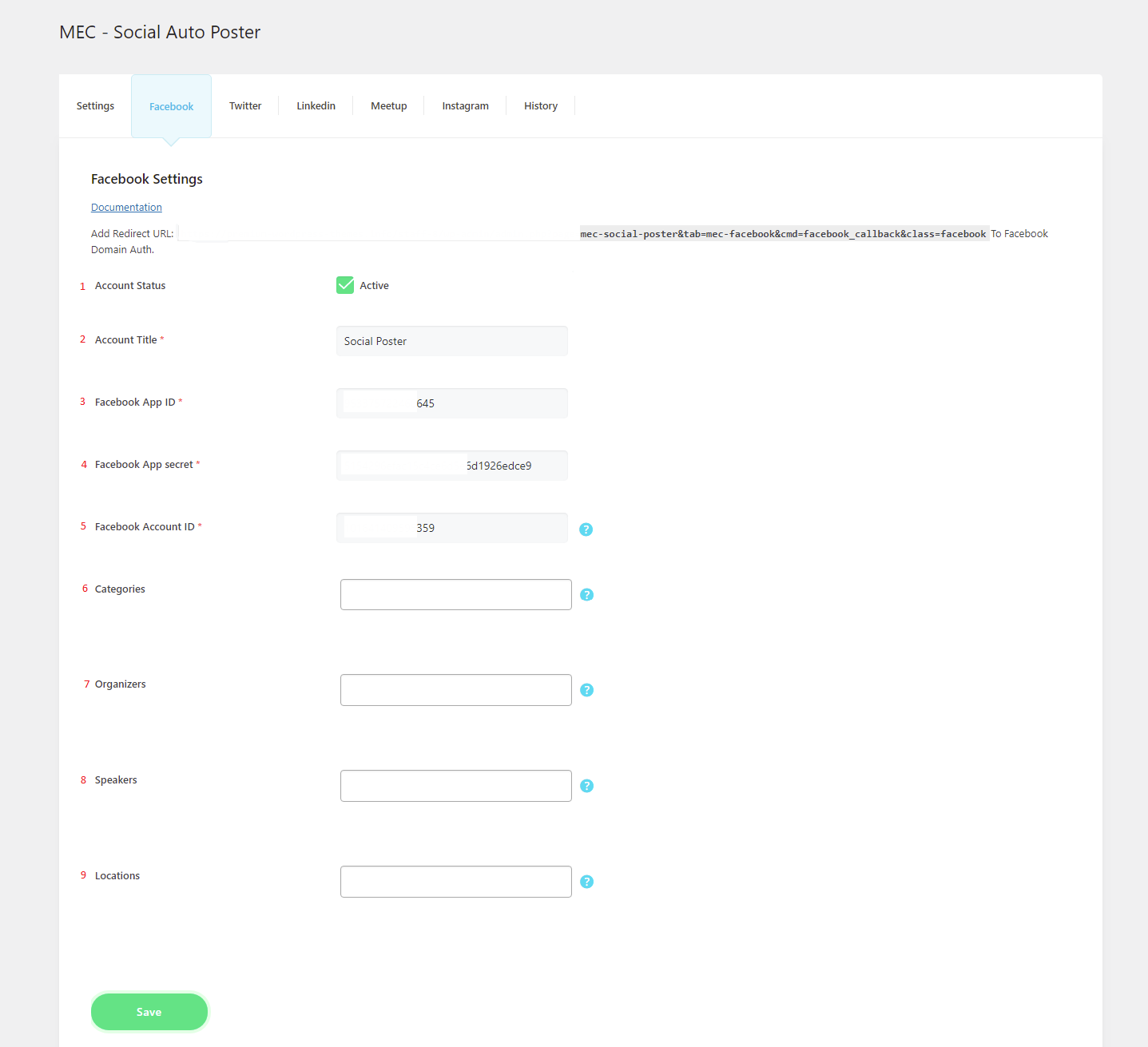The width and height of the screenshot is (1148, 1047).
Task: Open the Documentation link
Action: (126, 208)
